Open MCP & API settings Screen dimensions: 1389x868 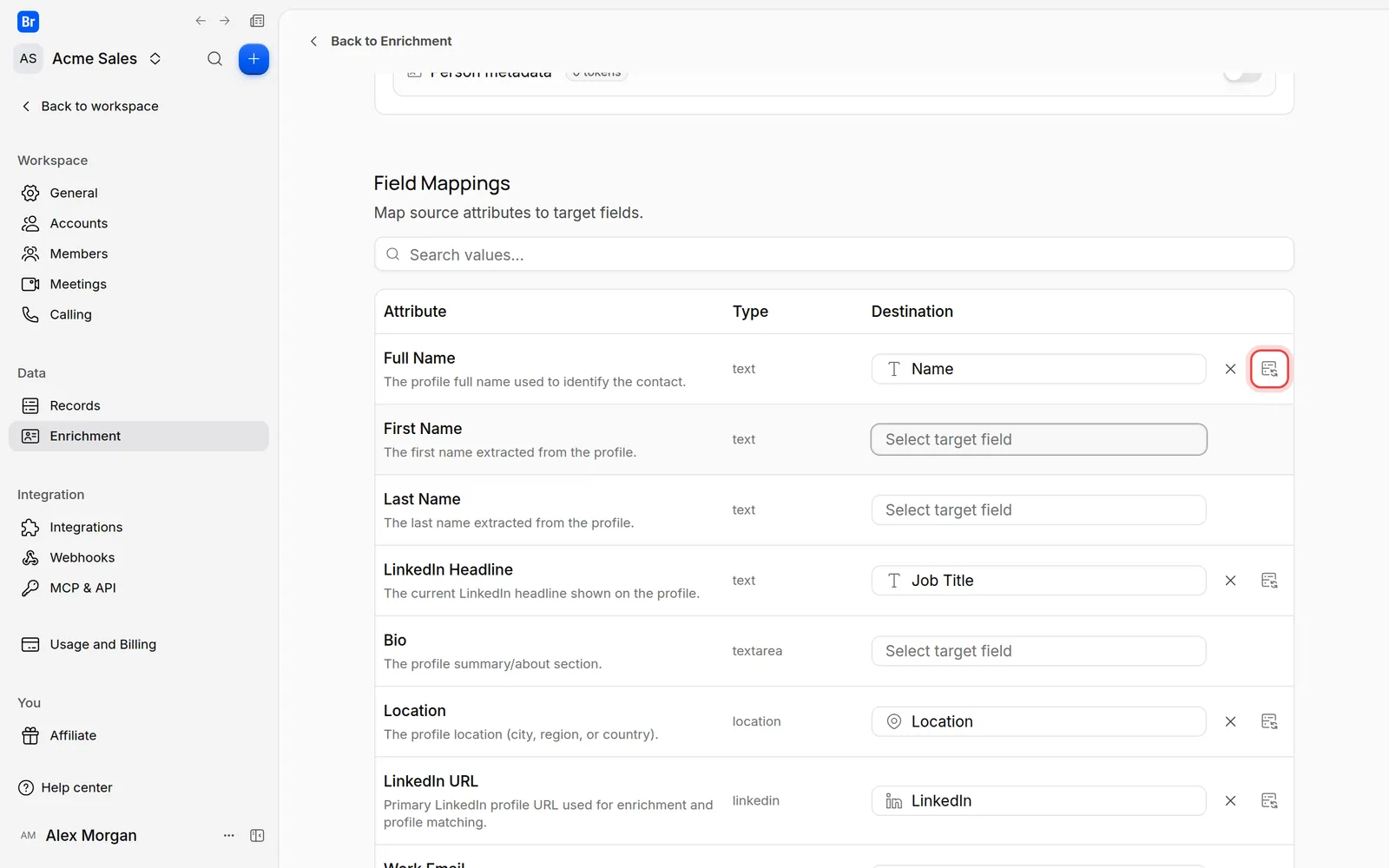(x=139, y=588)
